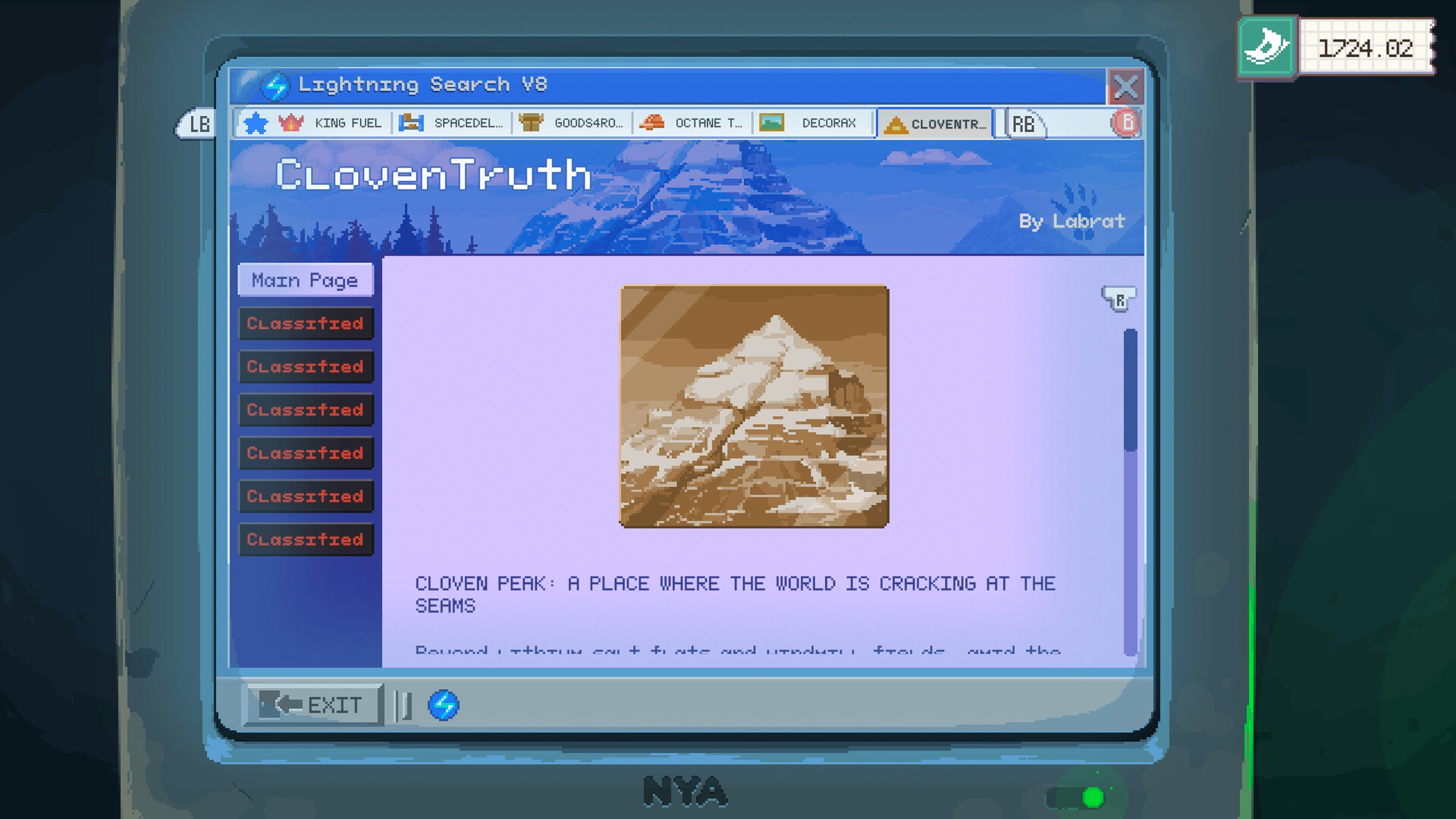Switch to the SpaceDel bookmark tab

coord(452,123)
